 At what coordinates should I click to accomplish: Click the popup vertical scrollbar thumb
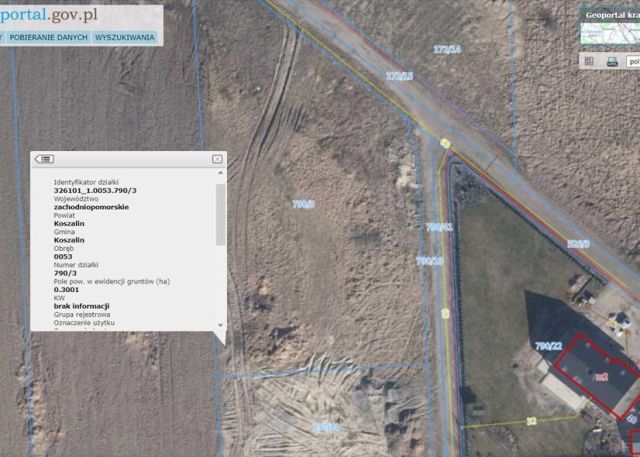coord(220,215)
